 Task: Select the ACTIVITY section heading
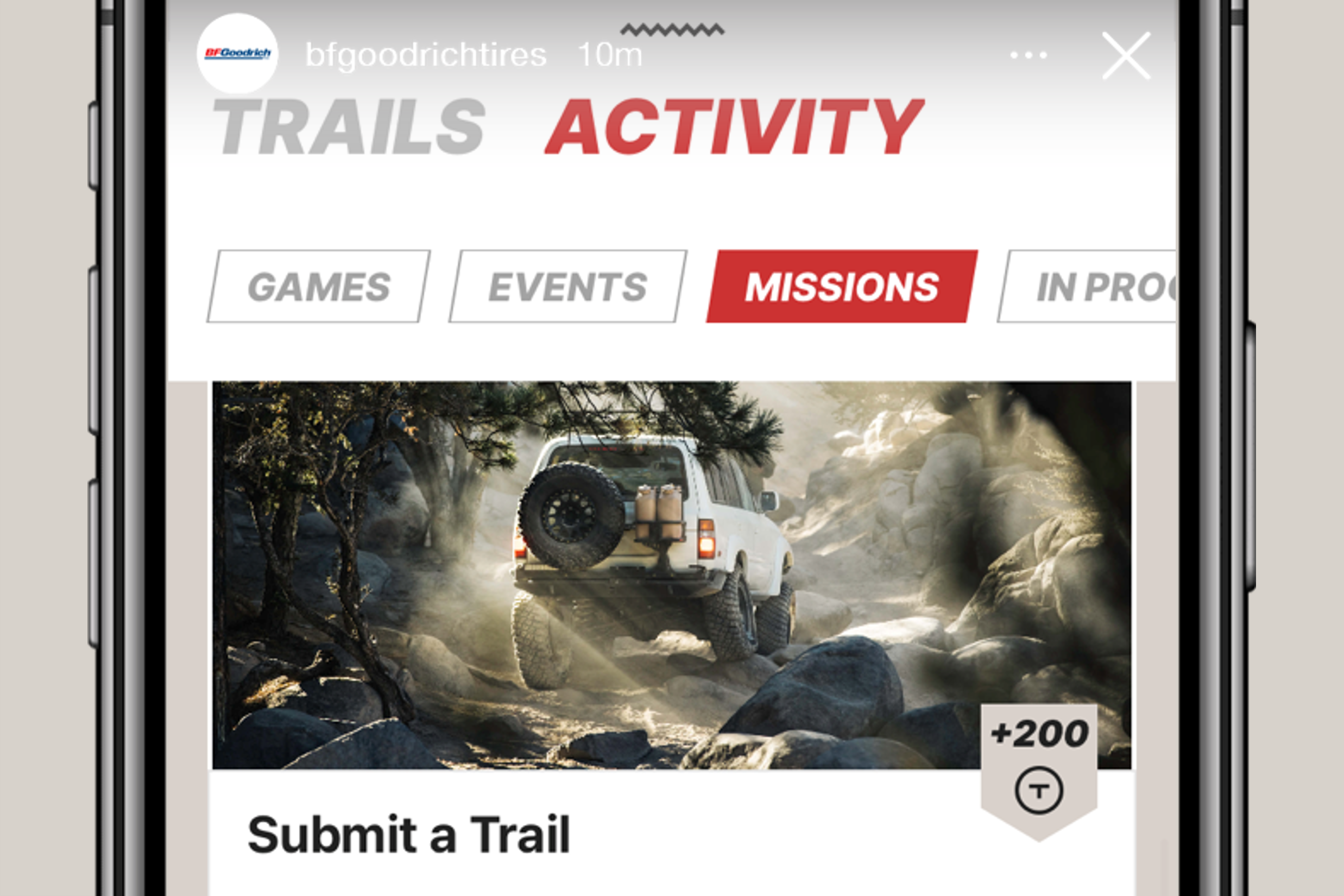[734, 127]
